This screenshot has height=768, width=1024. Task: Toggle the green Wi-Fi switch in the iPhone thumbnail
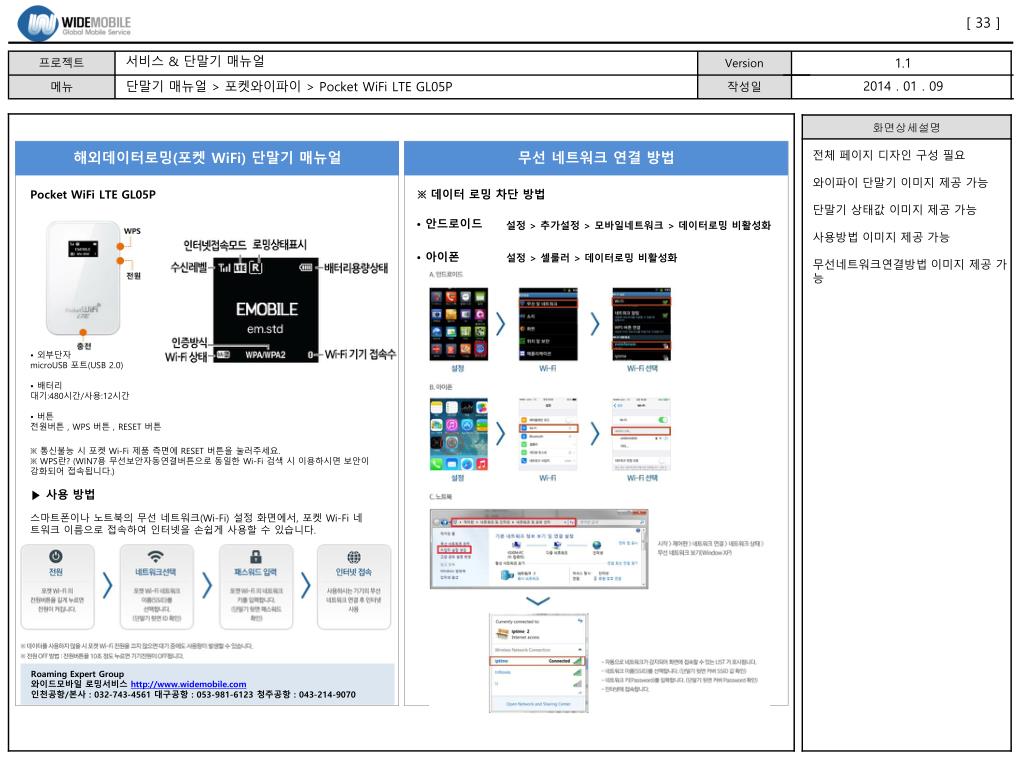coord(664,420)
